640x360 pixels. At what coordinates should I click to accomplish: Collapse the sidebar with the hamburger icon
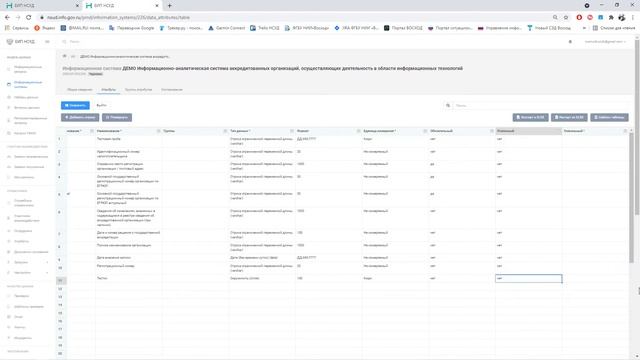click(47, 42)
